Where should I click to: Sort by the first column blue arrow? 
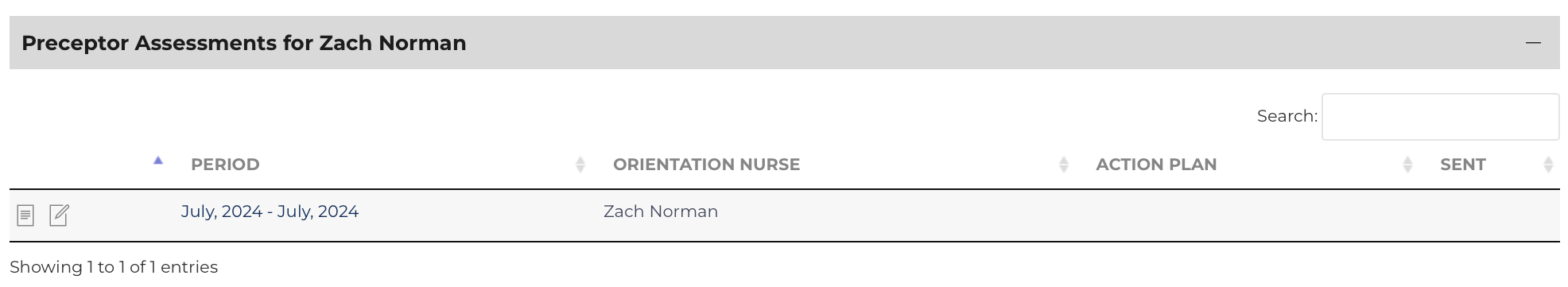[x=158, y=161]
